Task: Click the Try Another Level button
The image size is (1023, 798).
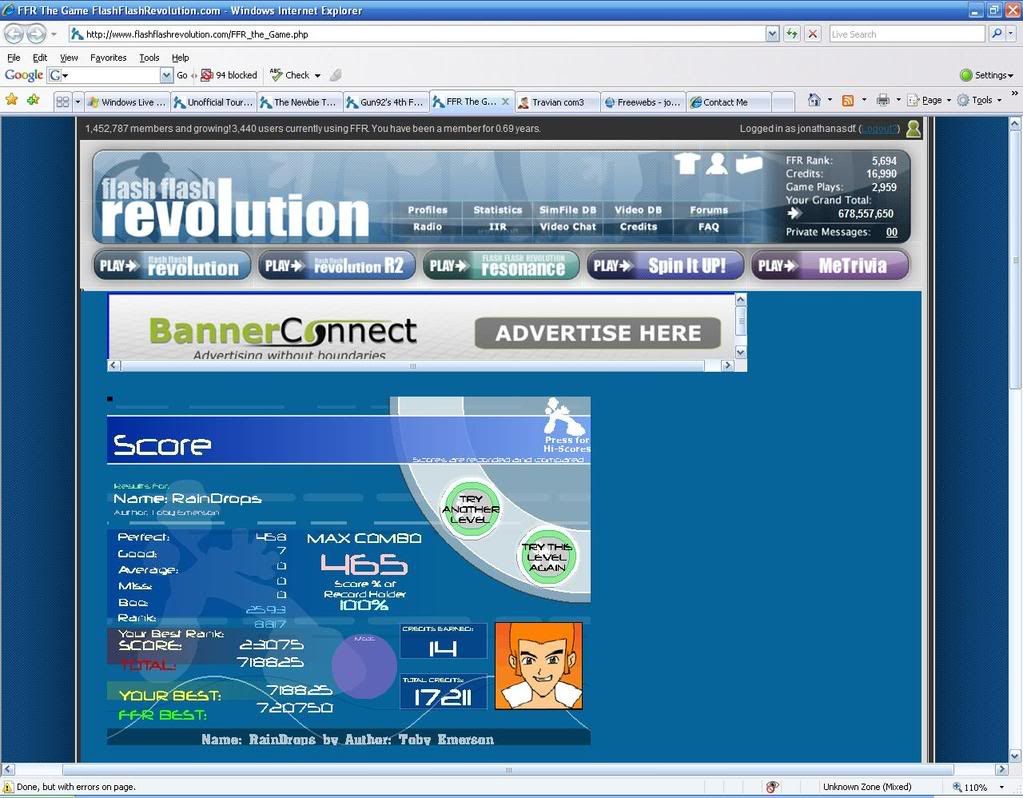Action: (470, 510)
